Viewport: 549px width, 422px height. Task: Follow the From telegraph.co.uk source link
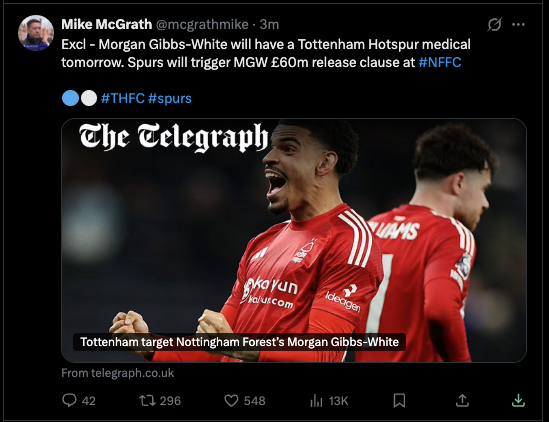point(118,373)
